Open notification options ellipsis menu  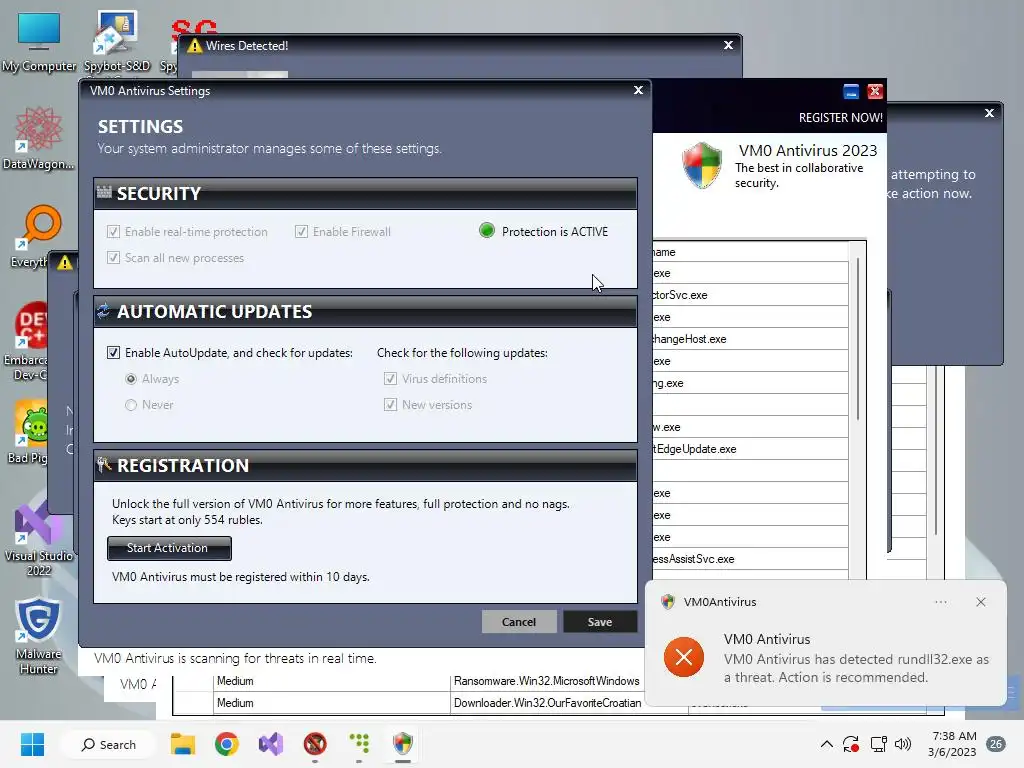[940, 602]
